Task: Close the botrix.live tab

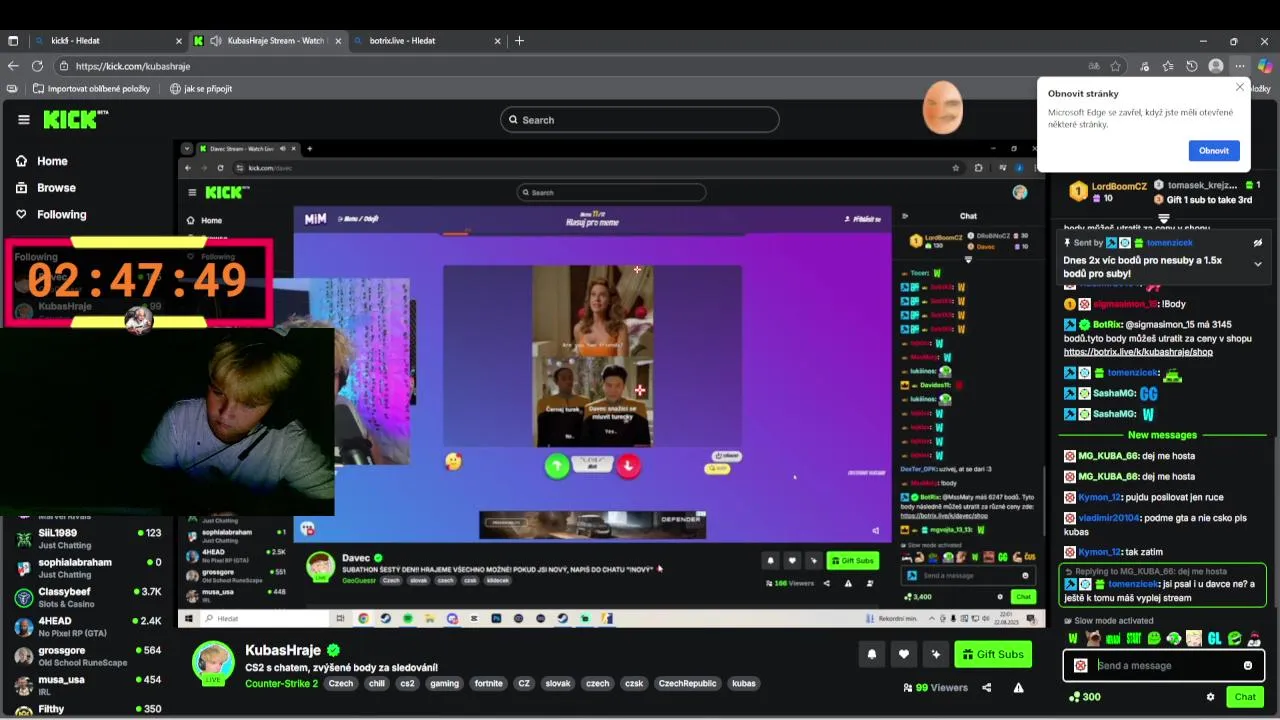Action: click(x=498, y=41)
